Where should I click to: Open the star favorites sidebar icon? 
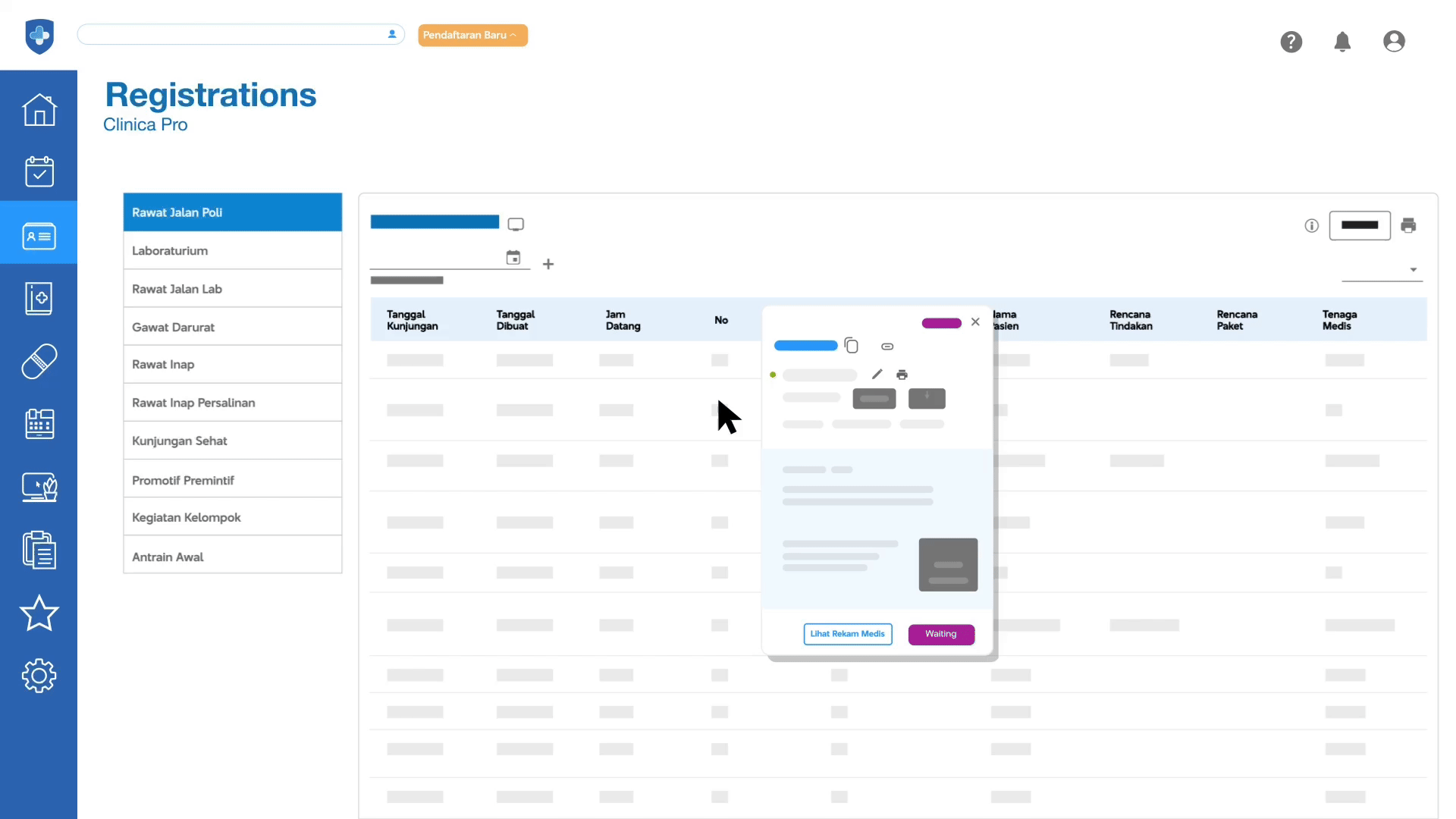coord(39,613)
